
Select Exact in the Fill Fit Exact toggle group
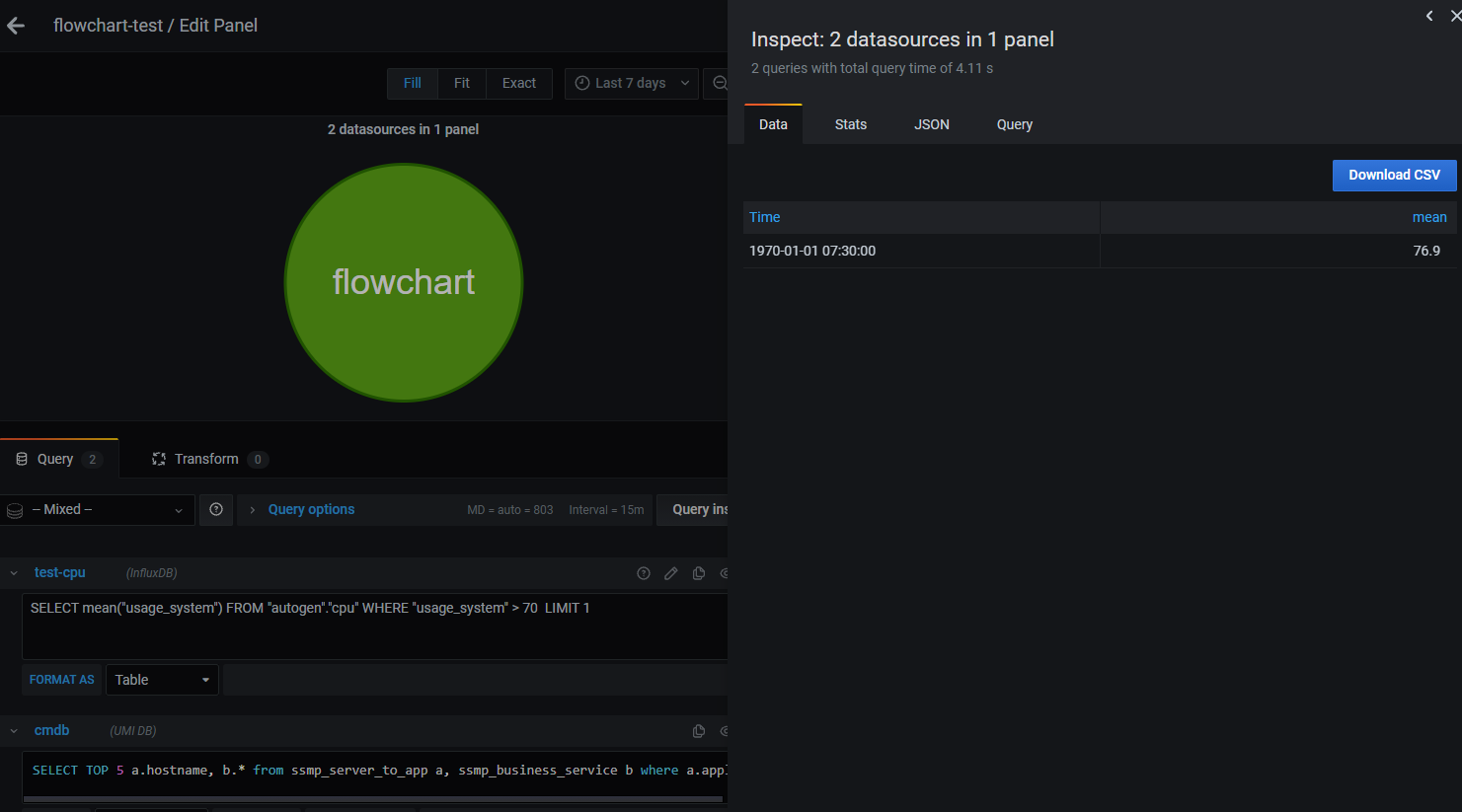point(518,83)
